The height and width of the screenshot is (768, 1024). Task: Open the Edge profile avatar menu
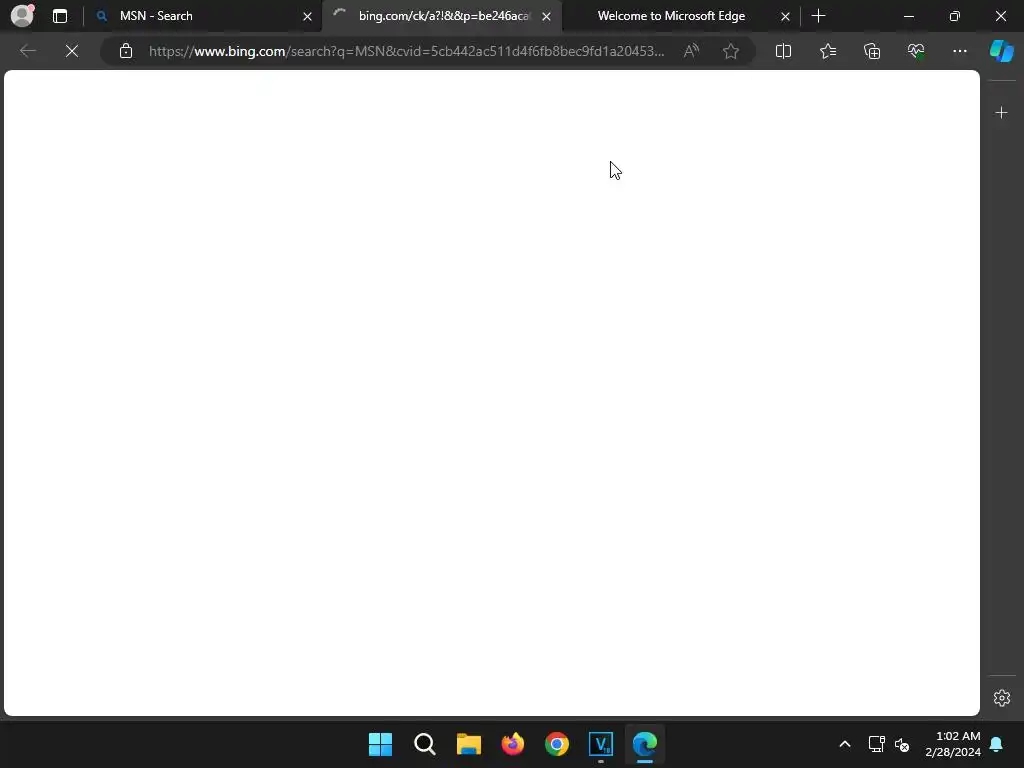tap(22, 16)
